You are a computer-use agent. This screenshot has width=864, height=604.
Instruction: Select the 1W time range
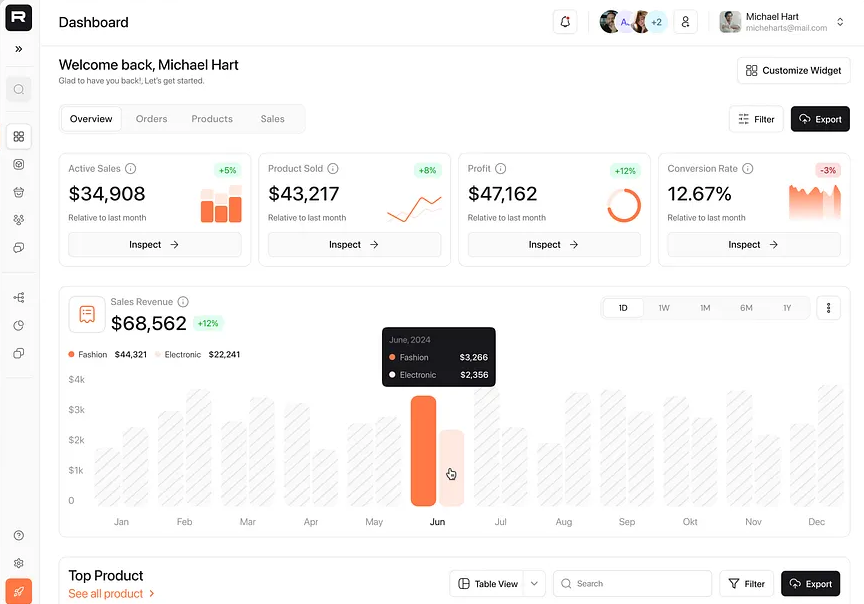click(664, 308)
